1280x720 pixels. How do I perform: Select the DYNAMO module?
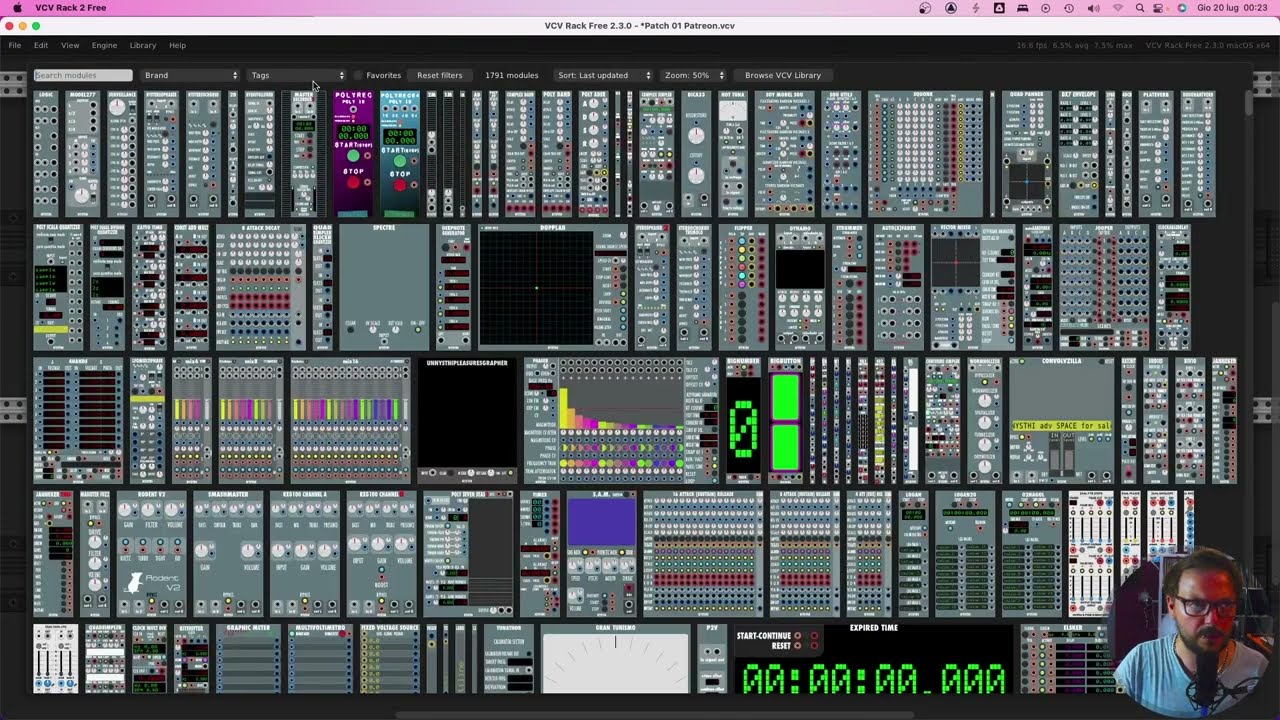[800, 287]
